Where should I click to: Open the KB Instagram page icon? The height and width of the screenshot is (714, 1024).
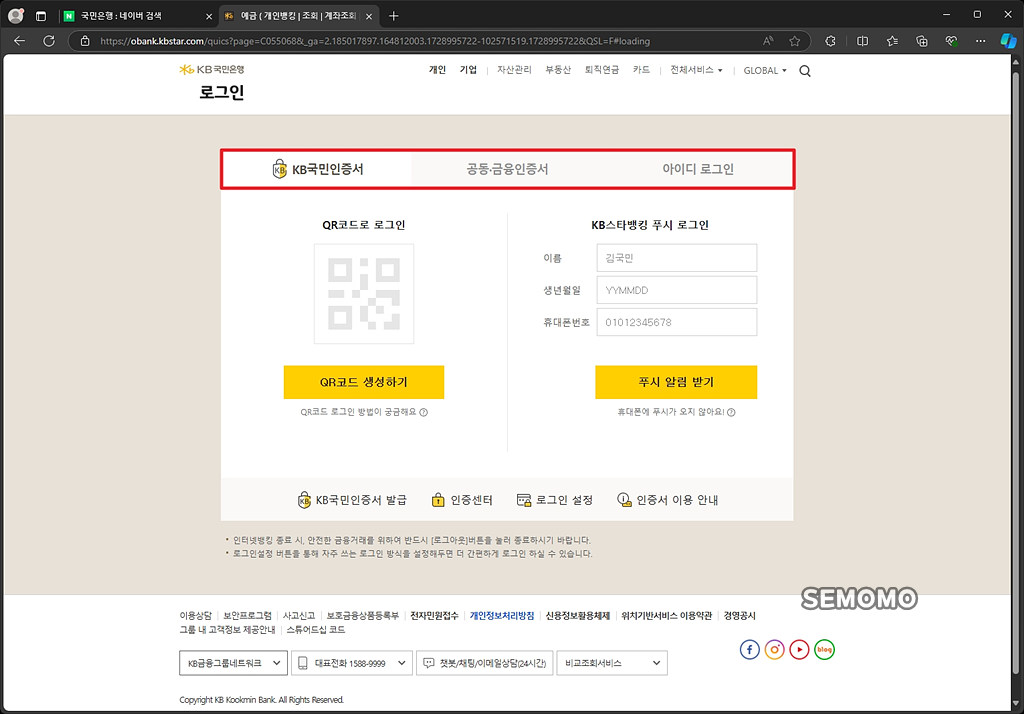pyautogui.click(x=775, y=649)
